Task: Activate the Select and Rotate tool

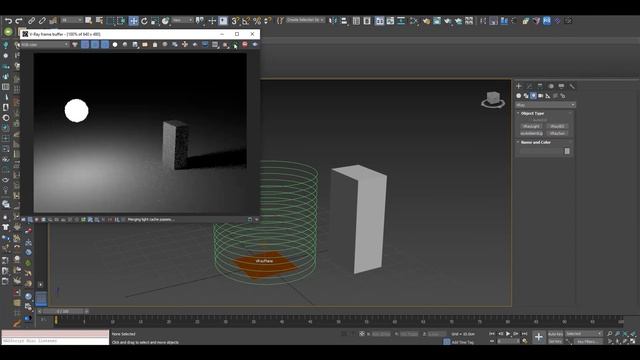Action: click(144, 20)
